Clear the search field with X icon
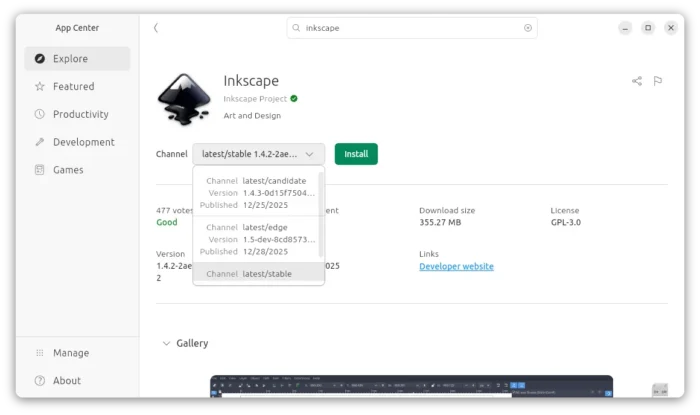The height and width of the screenshot is (415, 700). (x=528, y=28)
